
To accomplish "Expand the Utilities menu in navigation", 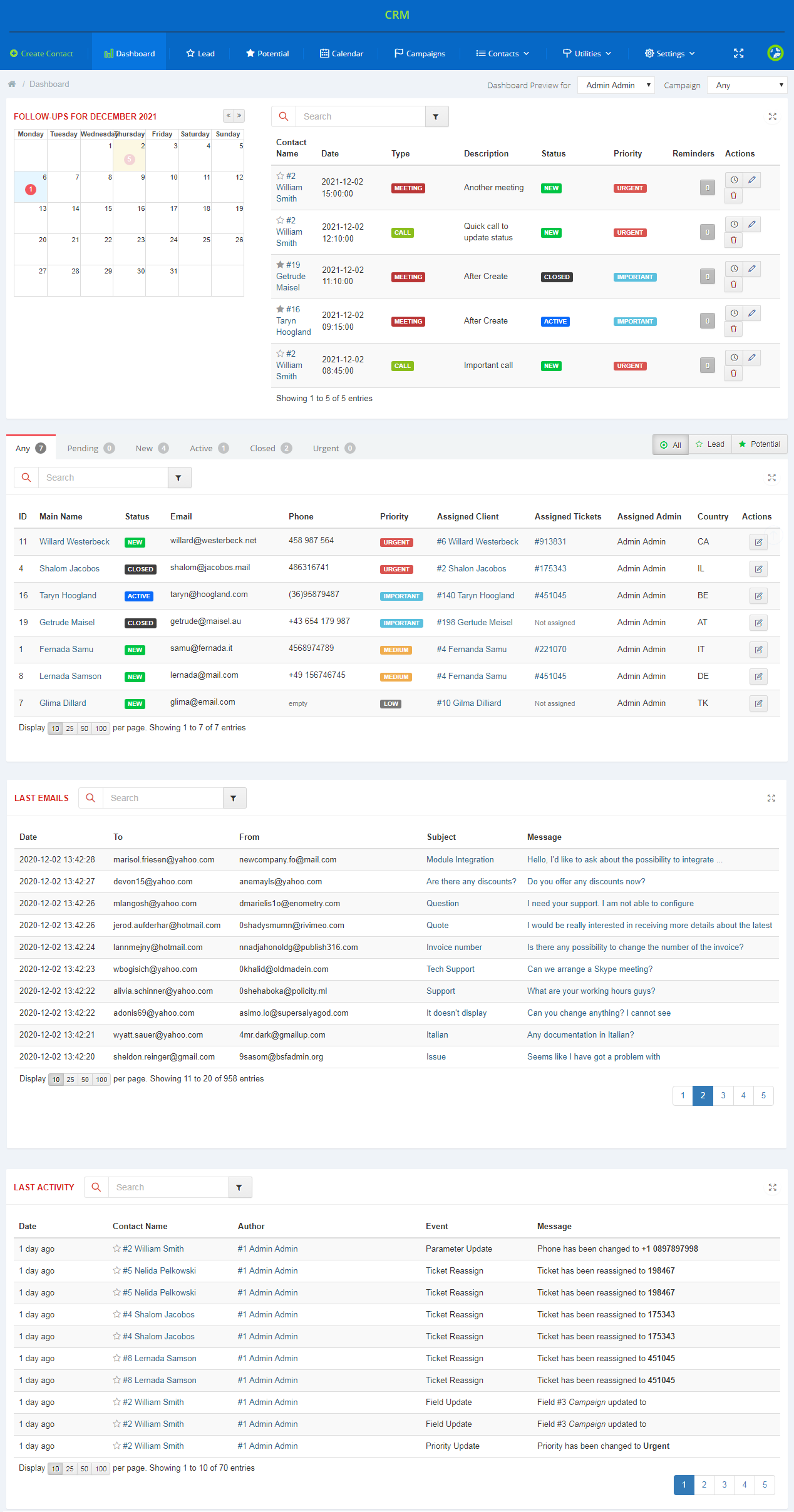I will pyautogui.click(x=587, y=53).
